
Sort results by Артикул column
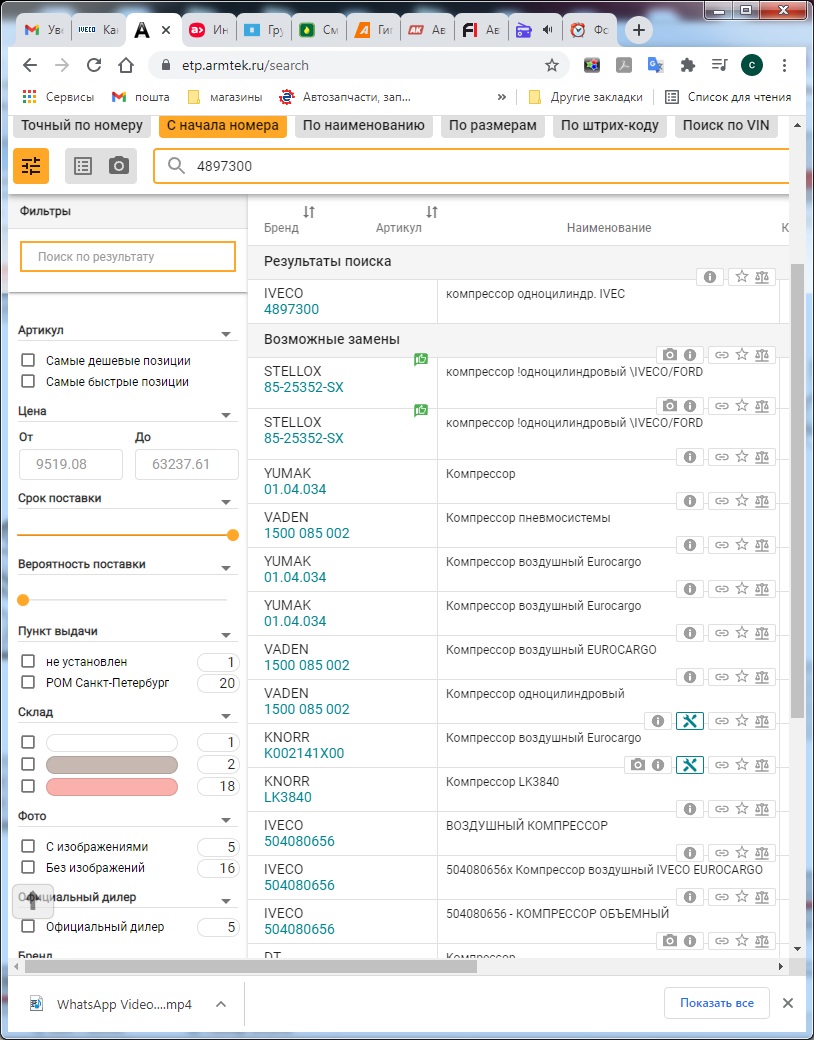[432, 212]
